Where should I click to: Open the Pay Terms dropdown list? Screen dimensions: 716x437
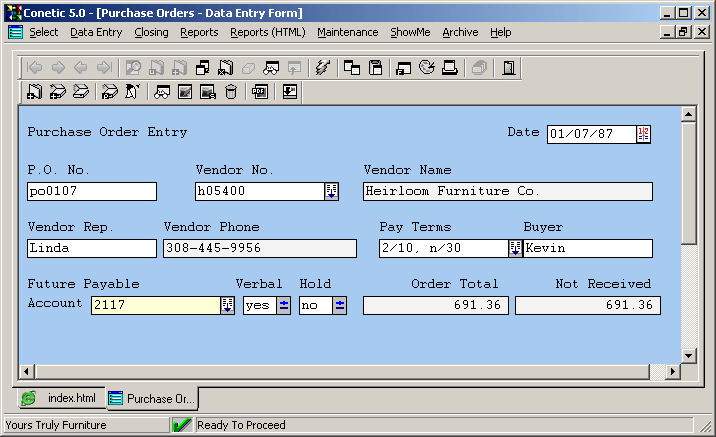(x=516, y=249)
